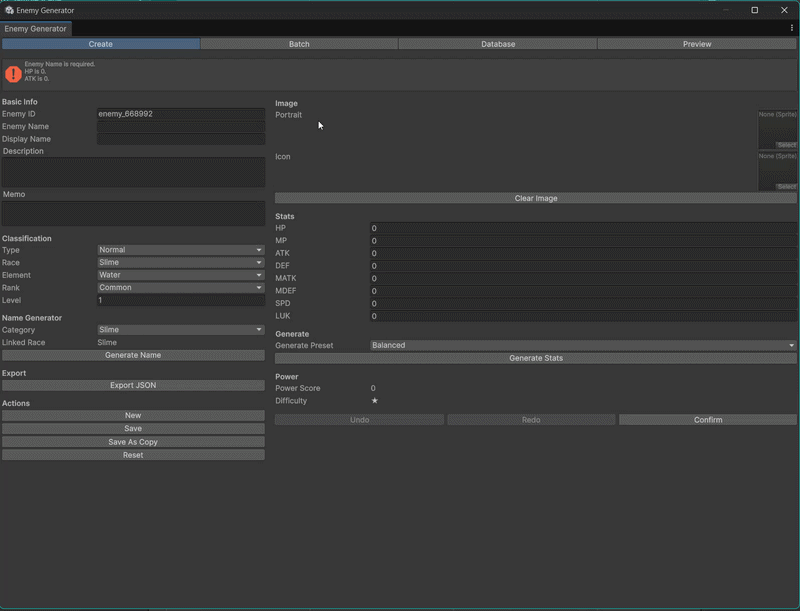This screenshot has height=611, width=800.
Task: Click the Icon sprite Select button
Action: 786,187
